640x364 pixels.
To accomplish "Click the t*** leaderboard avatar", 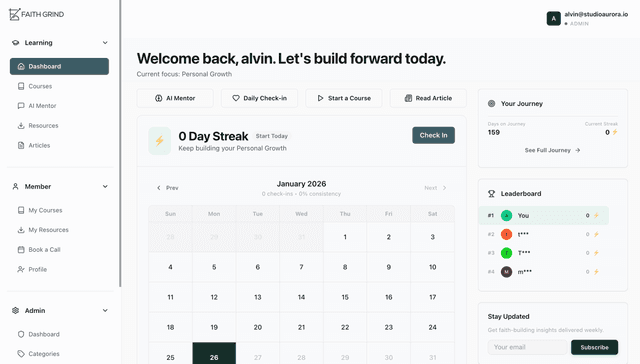I will [507, 234].
